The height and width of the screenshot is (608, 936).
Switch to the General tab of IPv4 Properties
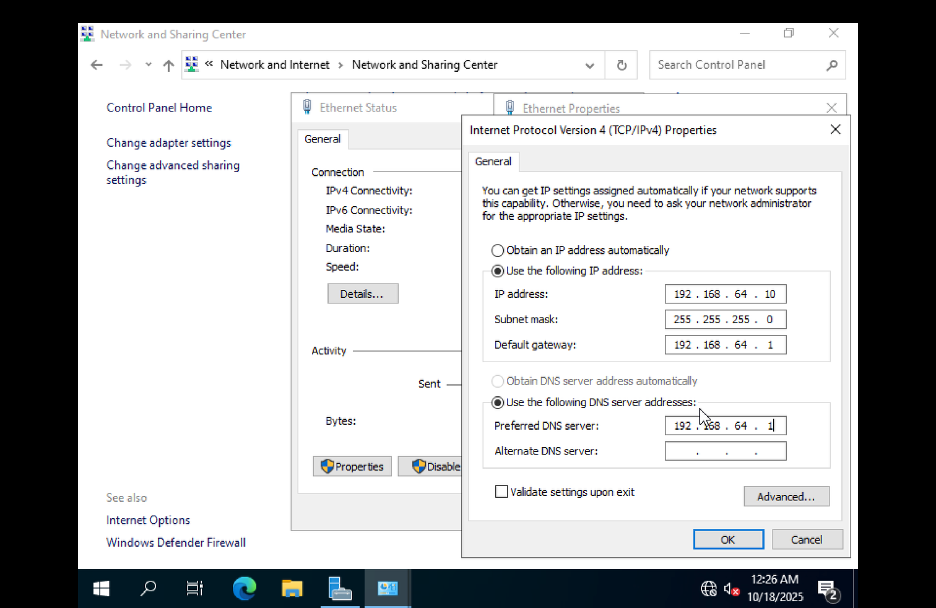coord(493,161)
